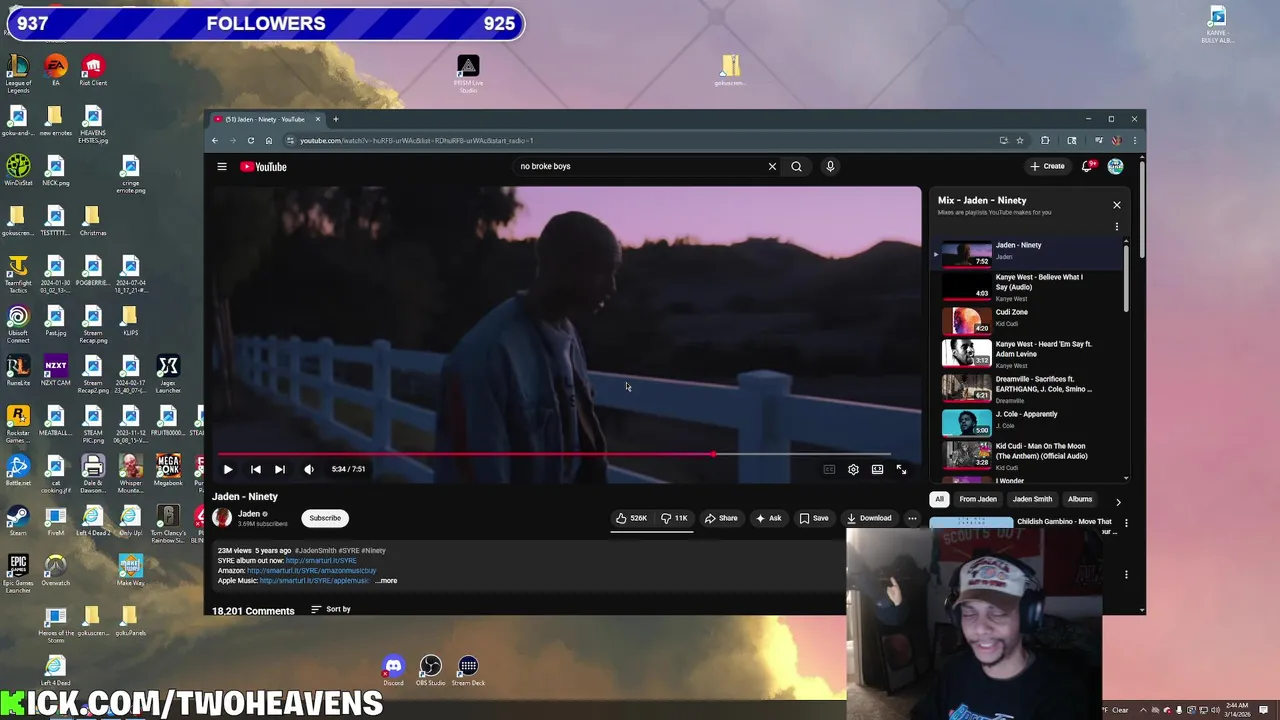
Task: Expand the description with ...more
Action: [386, 581]
